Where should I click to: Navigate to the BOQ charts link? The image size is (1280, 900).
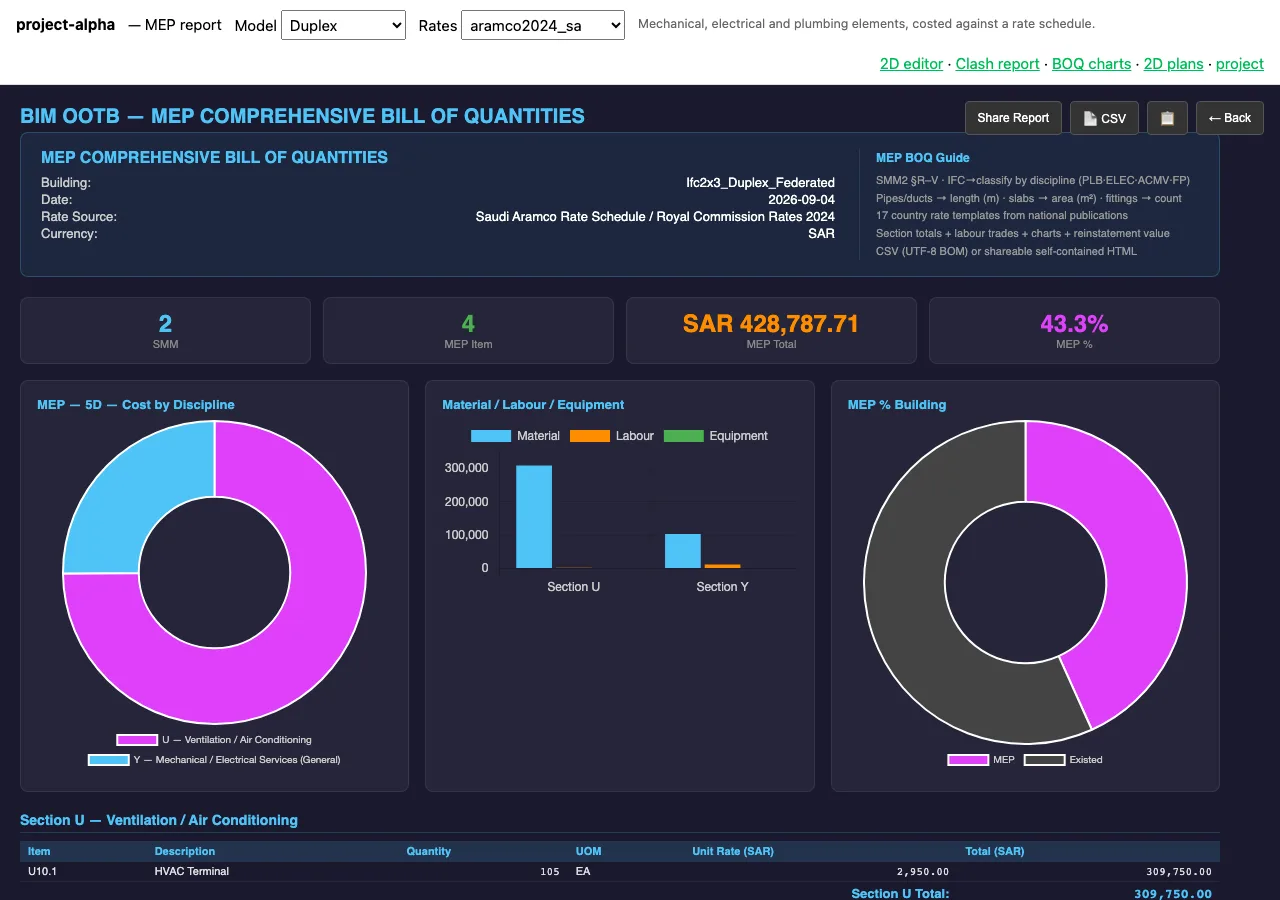(1091, 64)
